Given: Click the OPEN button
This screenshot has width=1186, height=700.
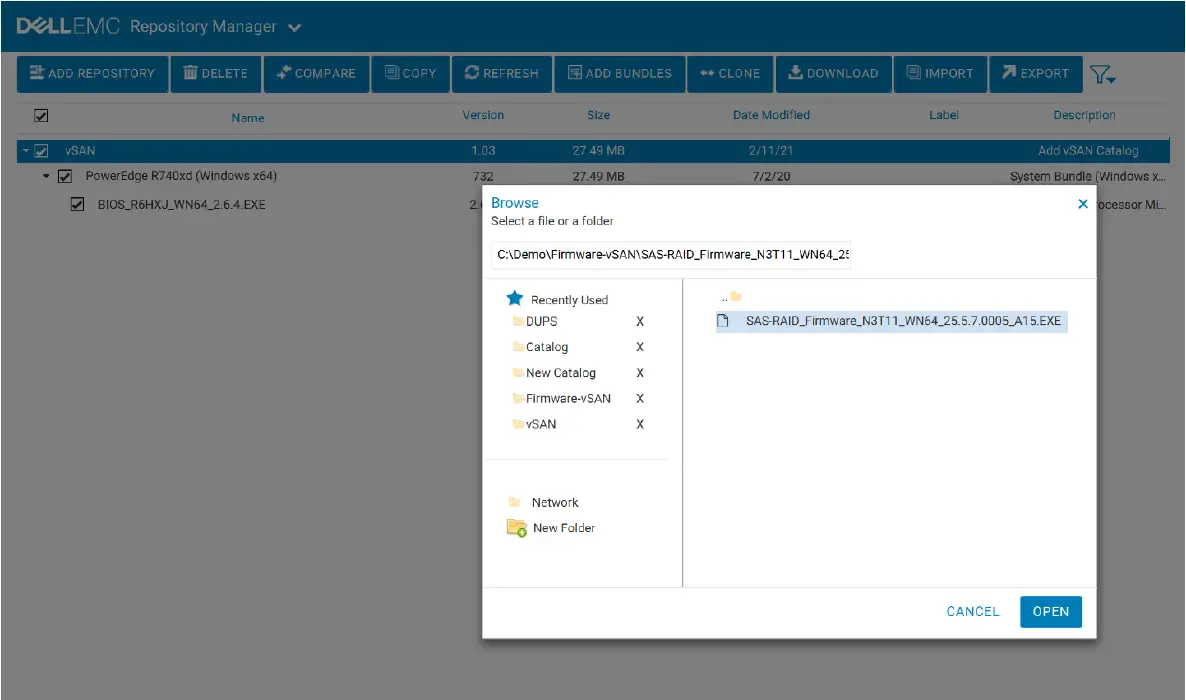Looking at the screenshot, I should [1051, 611].
